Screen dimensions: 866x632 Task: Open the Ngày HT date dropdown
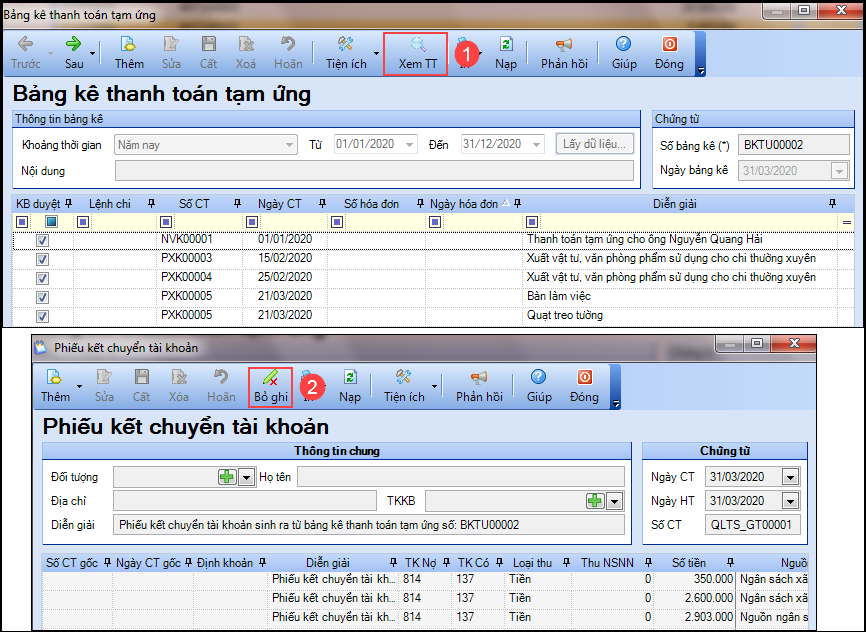[x=790, y=501]
